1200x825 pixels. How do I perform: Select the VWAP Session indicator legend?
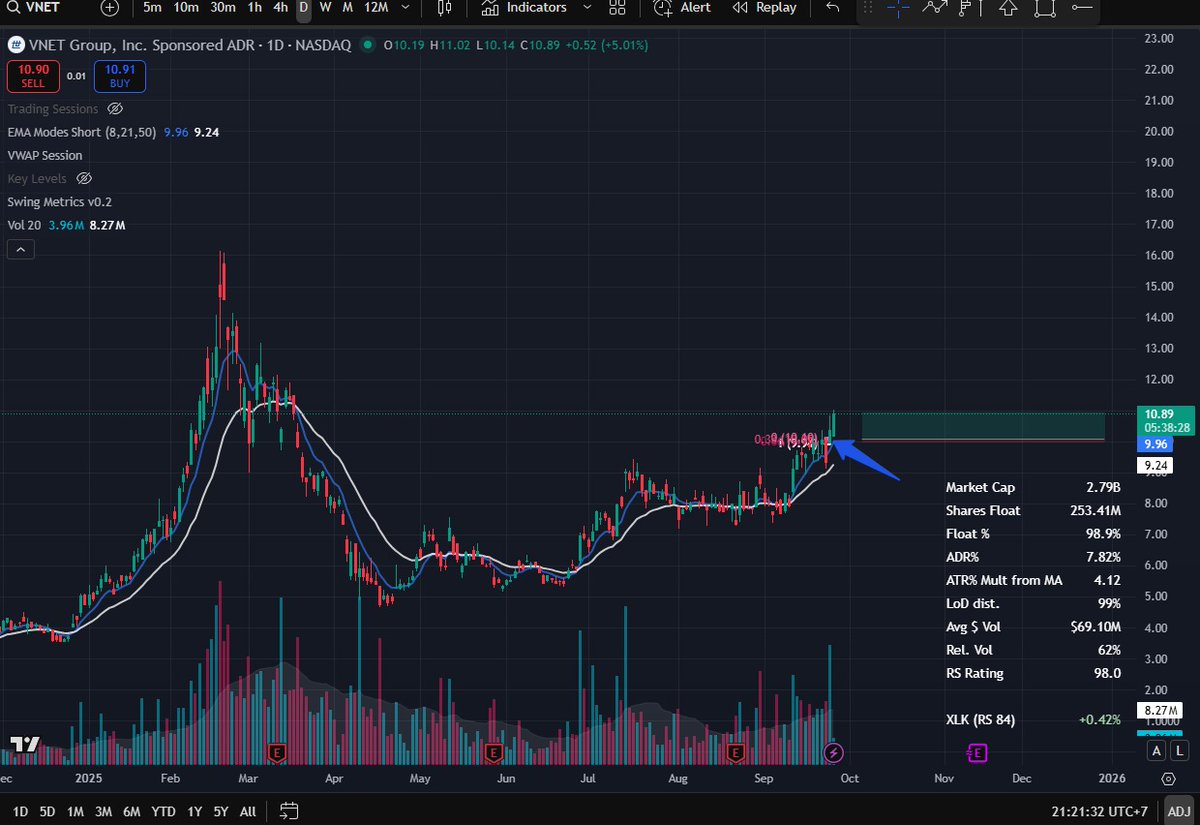click(45, 155)
